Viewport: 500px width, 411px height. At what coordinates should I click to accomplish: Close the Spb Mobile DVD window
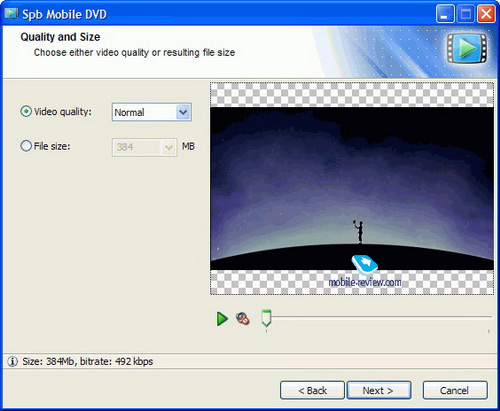[486, 14]
